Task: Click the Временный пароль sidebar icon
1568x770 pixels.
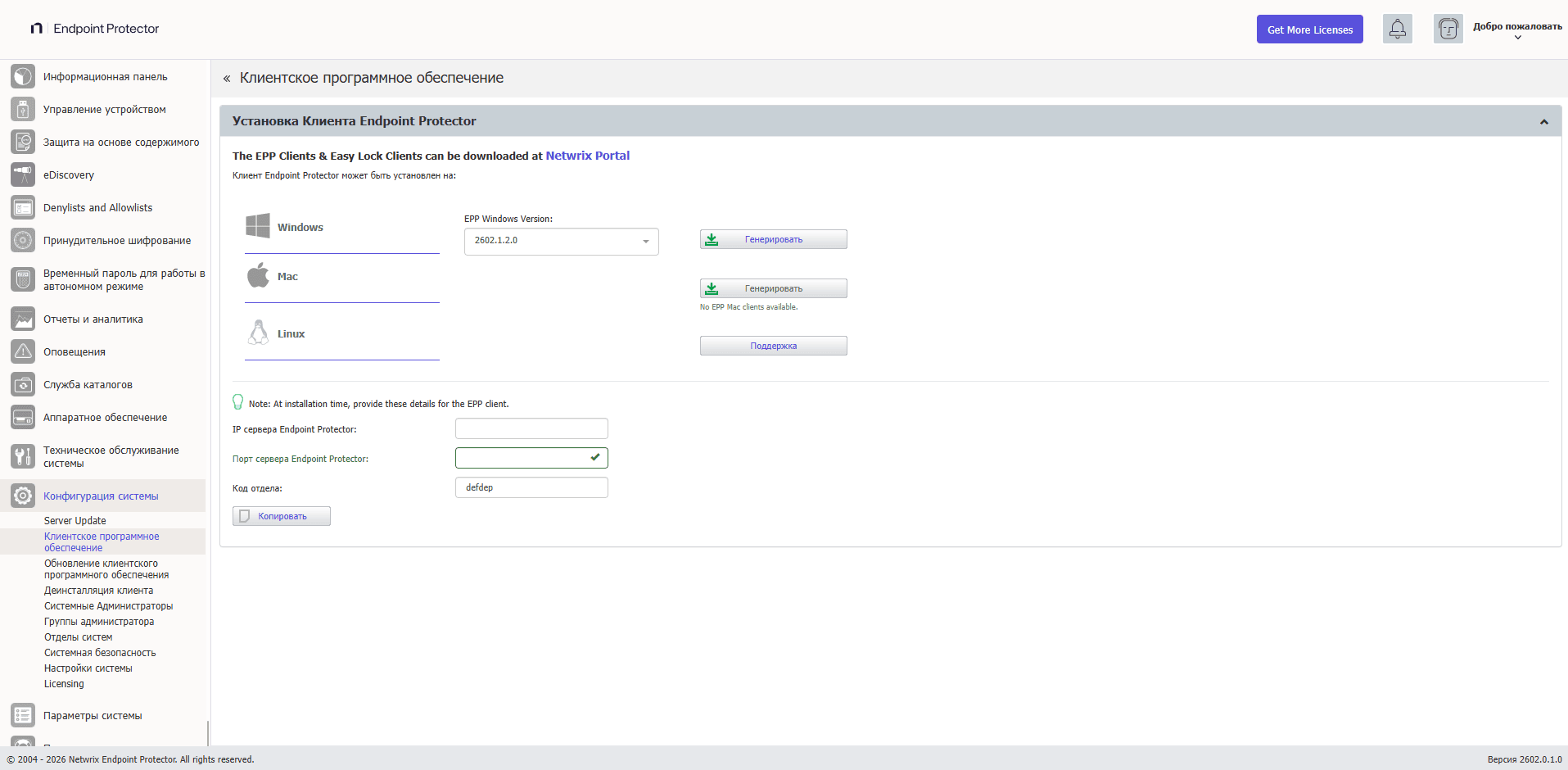Action: [x=23, y=279]
